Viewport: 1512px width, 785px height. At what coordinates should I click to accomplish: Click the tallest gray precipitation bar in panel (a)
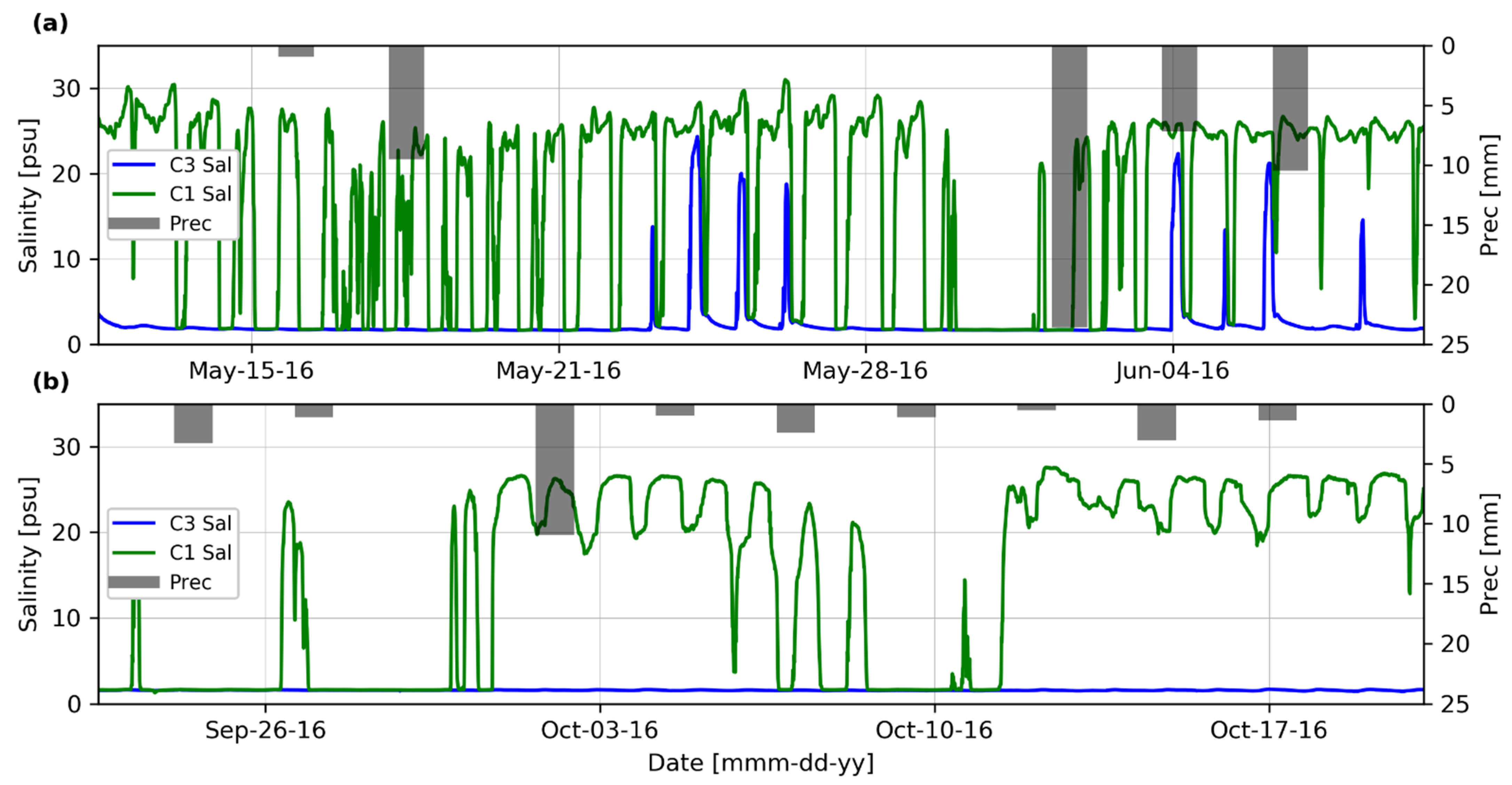pos(1069,186)
